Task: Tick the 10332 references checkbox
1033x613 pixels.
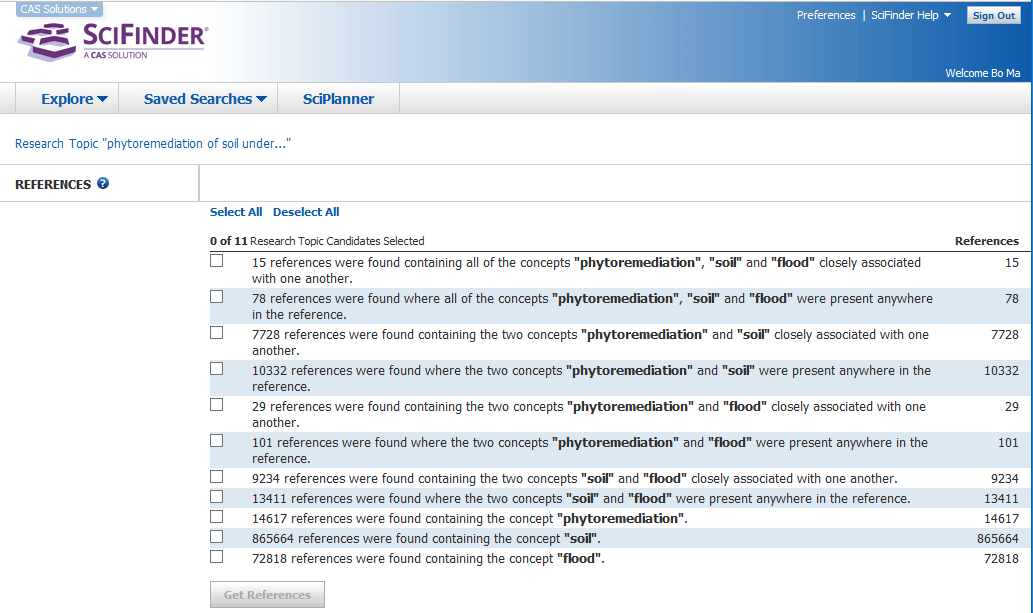Action: pyautogui.click(x=217, y=369)
